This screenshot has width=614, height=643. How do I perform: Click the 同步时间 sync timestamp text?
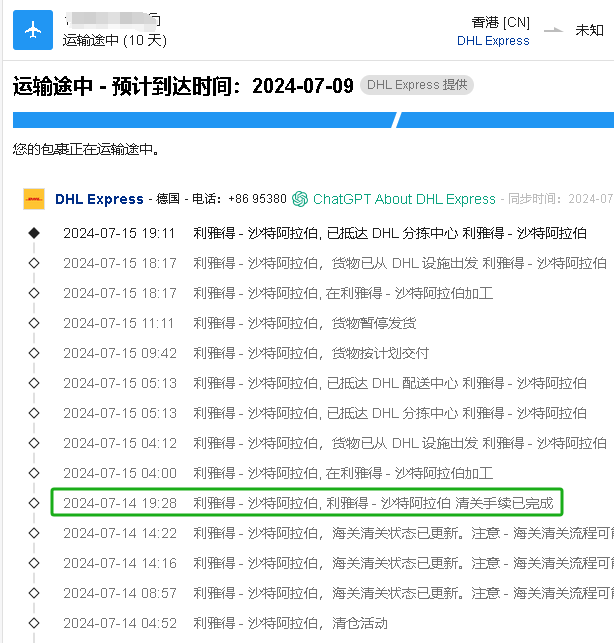[x=560, y=199]
